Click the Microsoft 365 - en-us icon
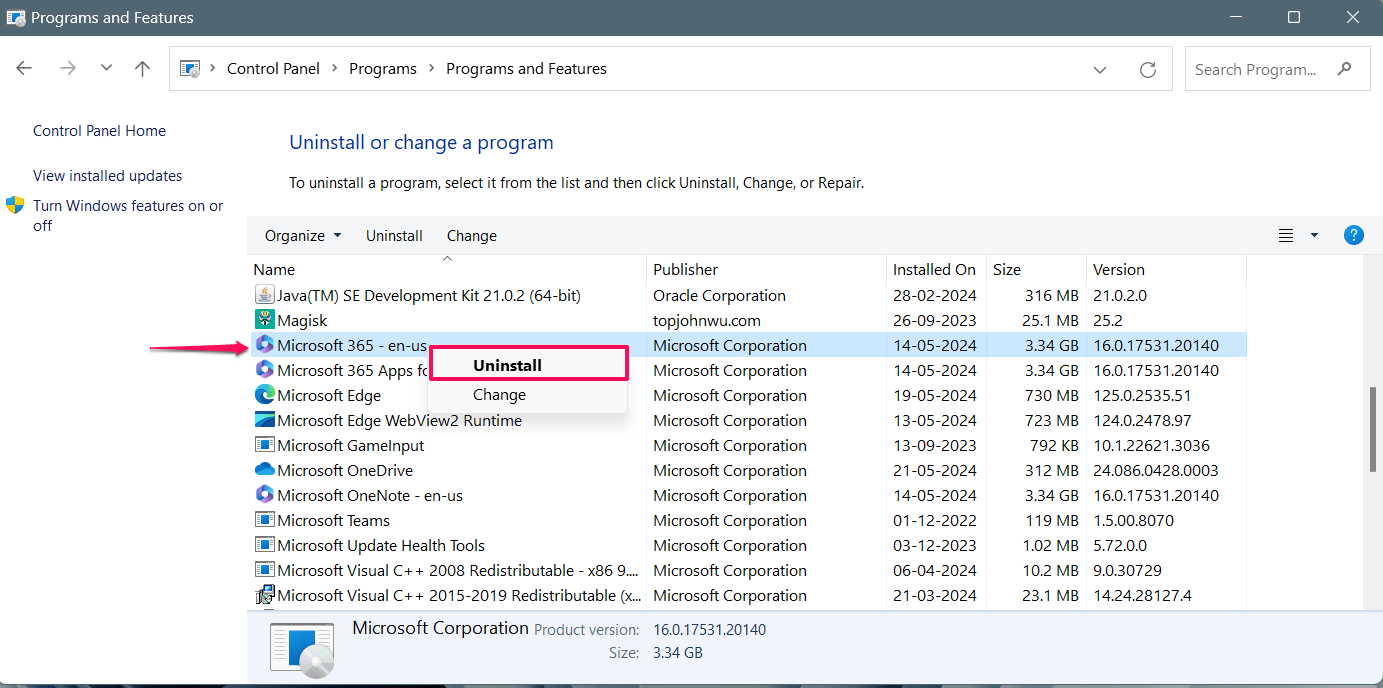Viewport: 1383px width, 688px height. pos(265,345)
